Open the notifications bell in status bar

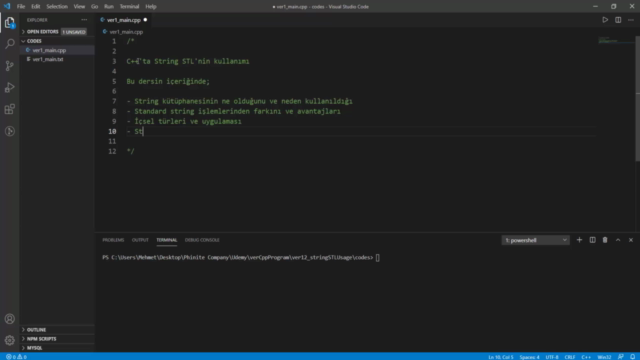[x=632, y=357]
